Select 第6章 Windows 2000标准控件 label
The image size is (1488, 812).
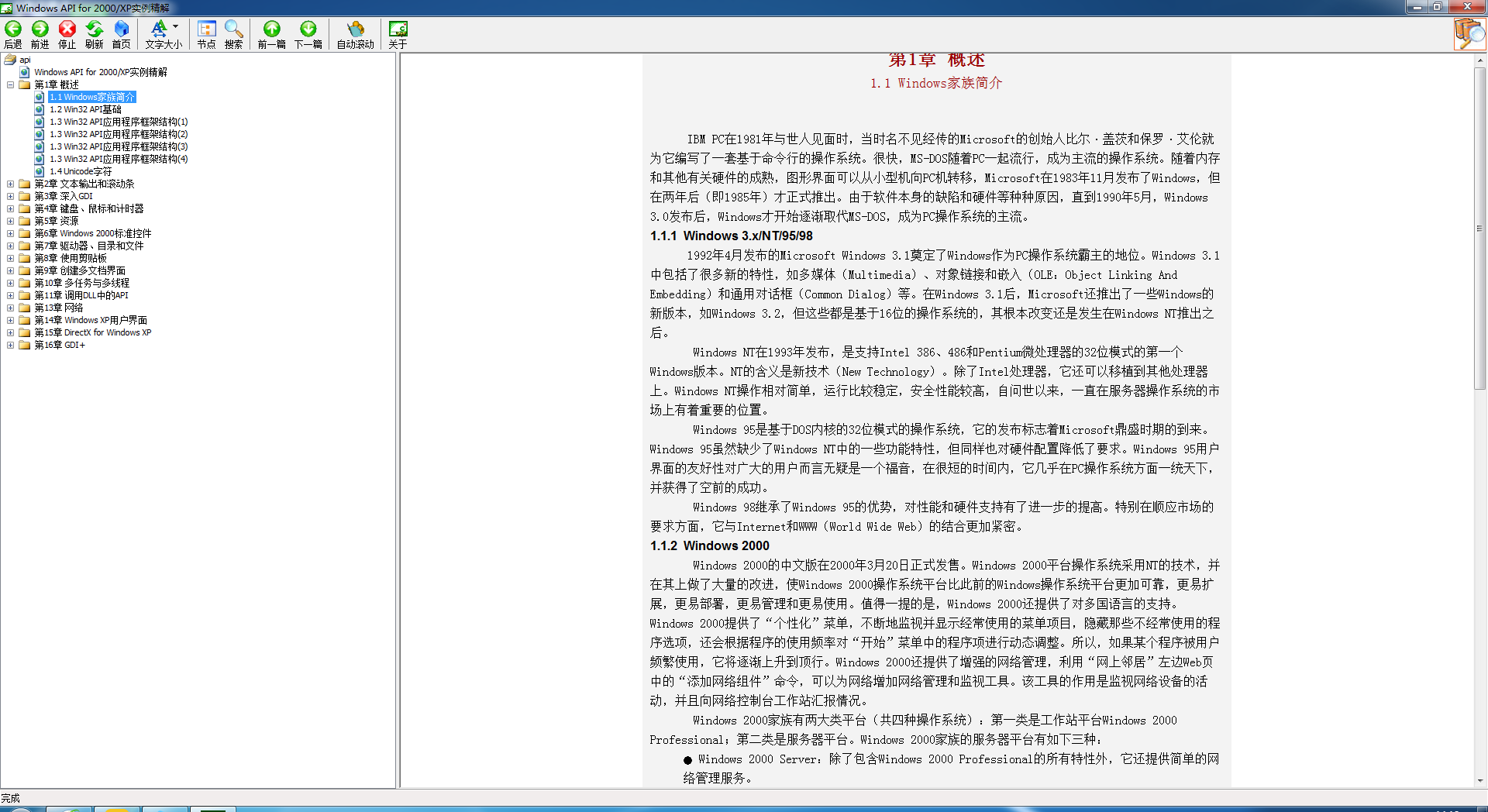93,233
